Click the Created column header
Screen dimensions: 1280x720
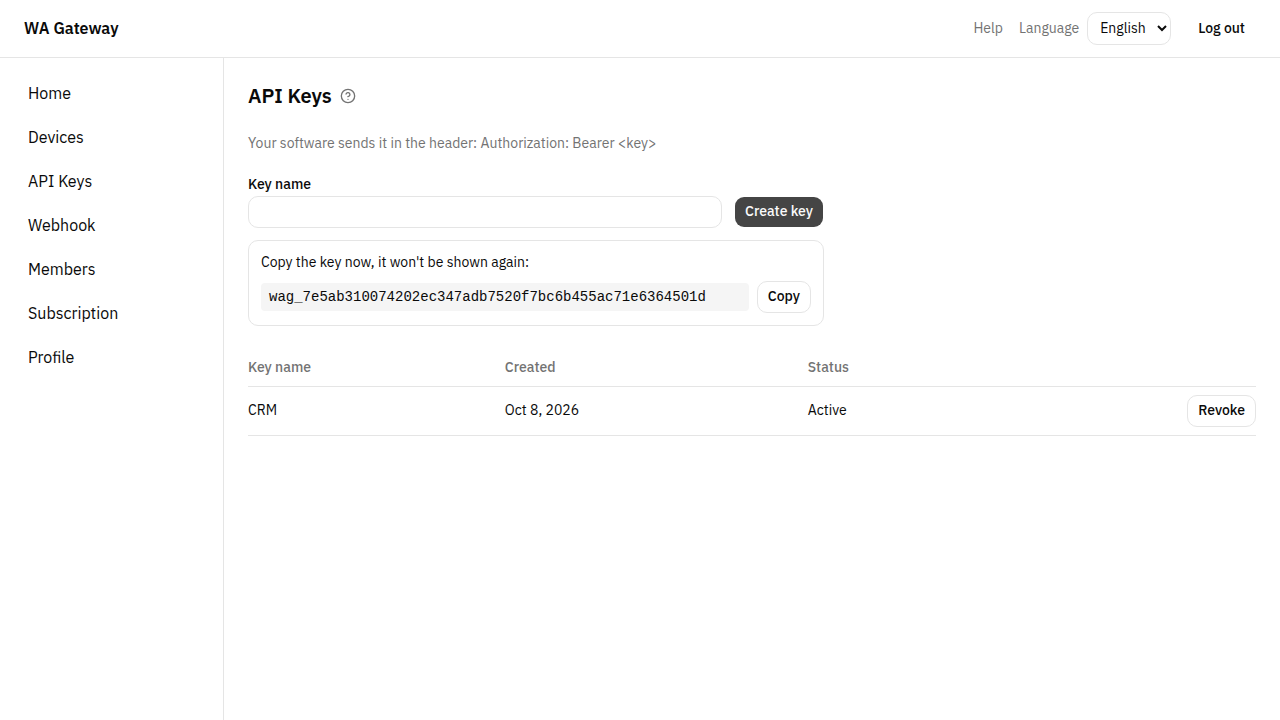(530, 367)
